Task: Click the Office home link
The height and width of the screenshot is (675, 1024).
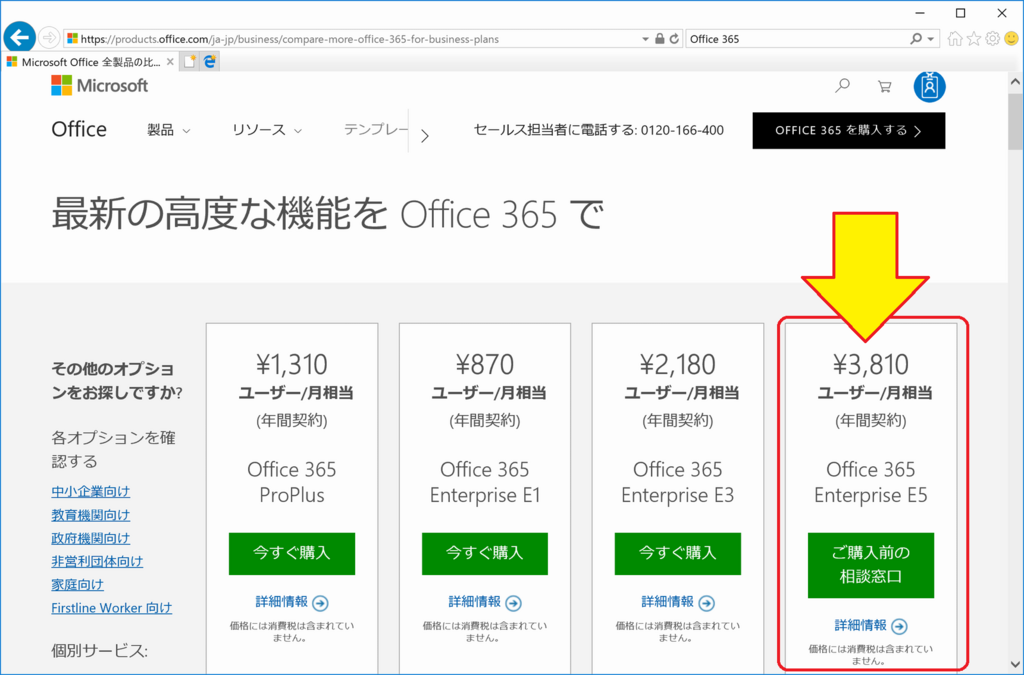Action: click(79, 129)
